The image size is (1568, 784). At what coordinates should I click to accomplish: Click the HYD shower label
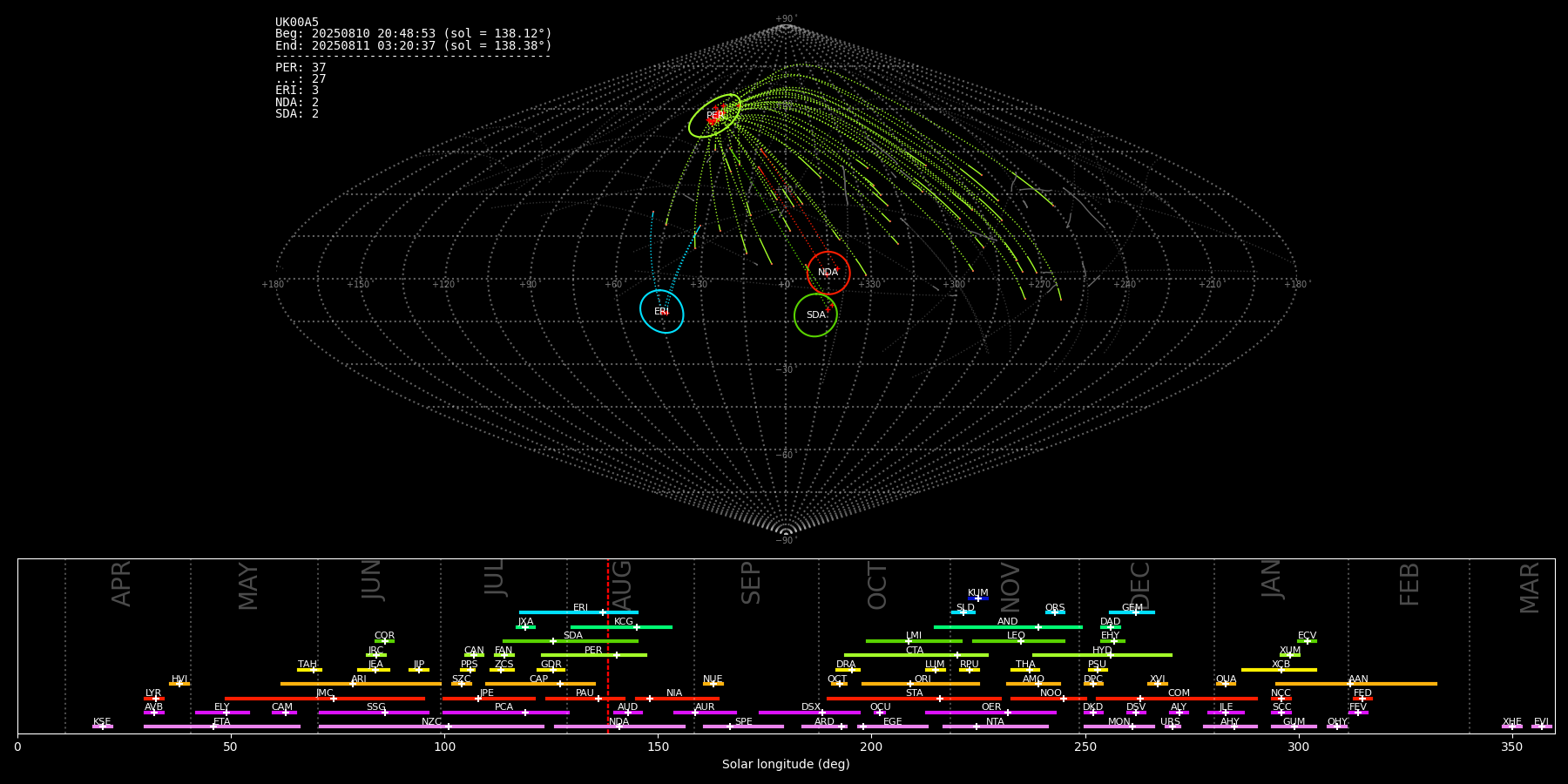[1103, 651]
